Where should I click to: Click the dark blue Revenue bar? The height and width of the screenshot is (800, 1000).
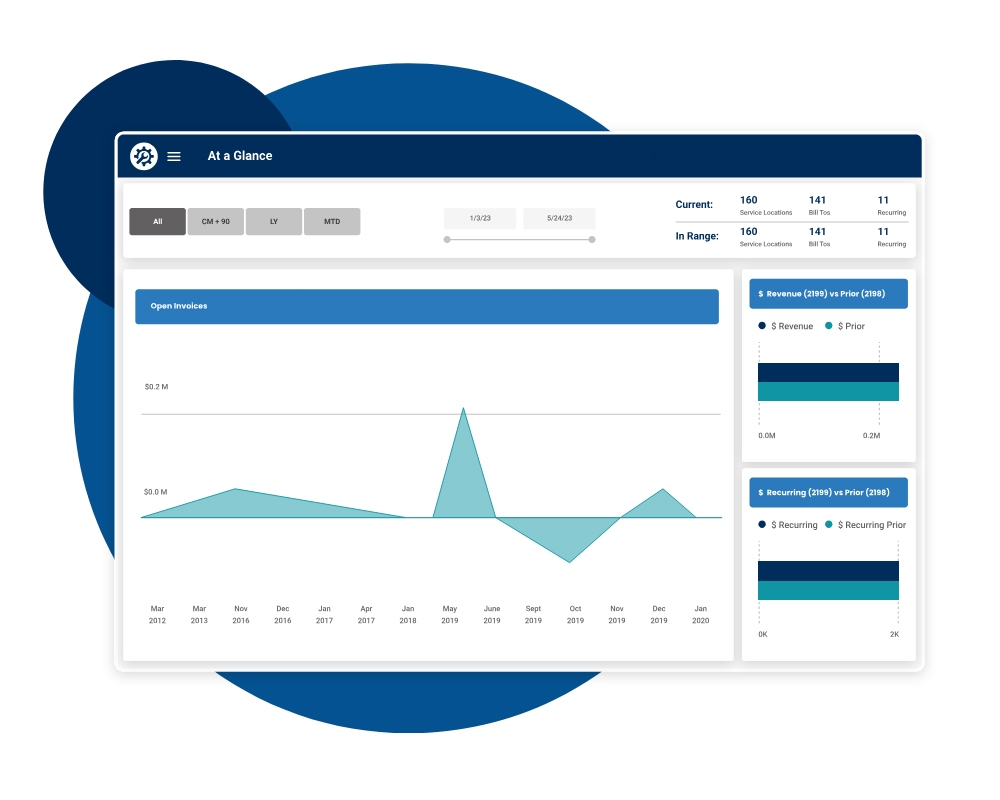pyautogui.click(x=828, y=373)
